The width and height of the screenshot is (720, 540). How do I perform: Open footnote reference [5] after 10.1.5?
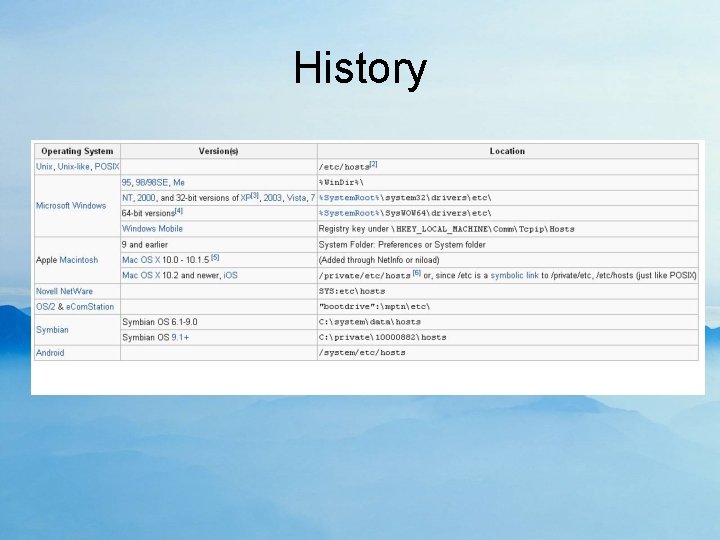point(215,258)
